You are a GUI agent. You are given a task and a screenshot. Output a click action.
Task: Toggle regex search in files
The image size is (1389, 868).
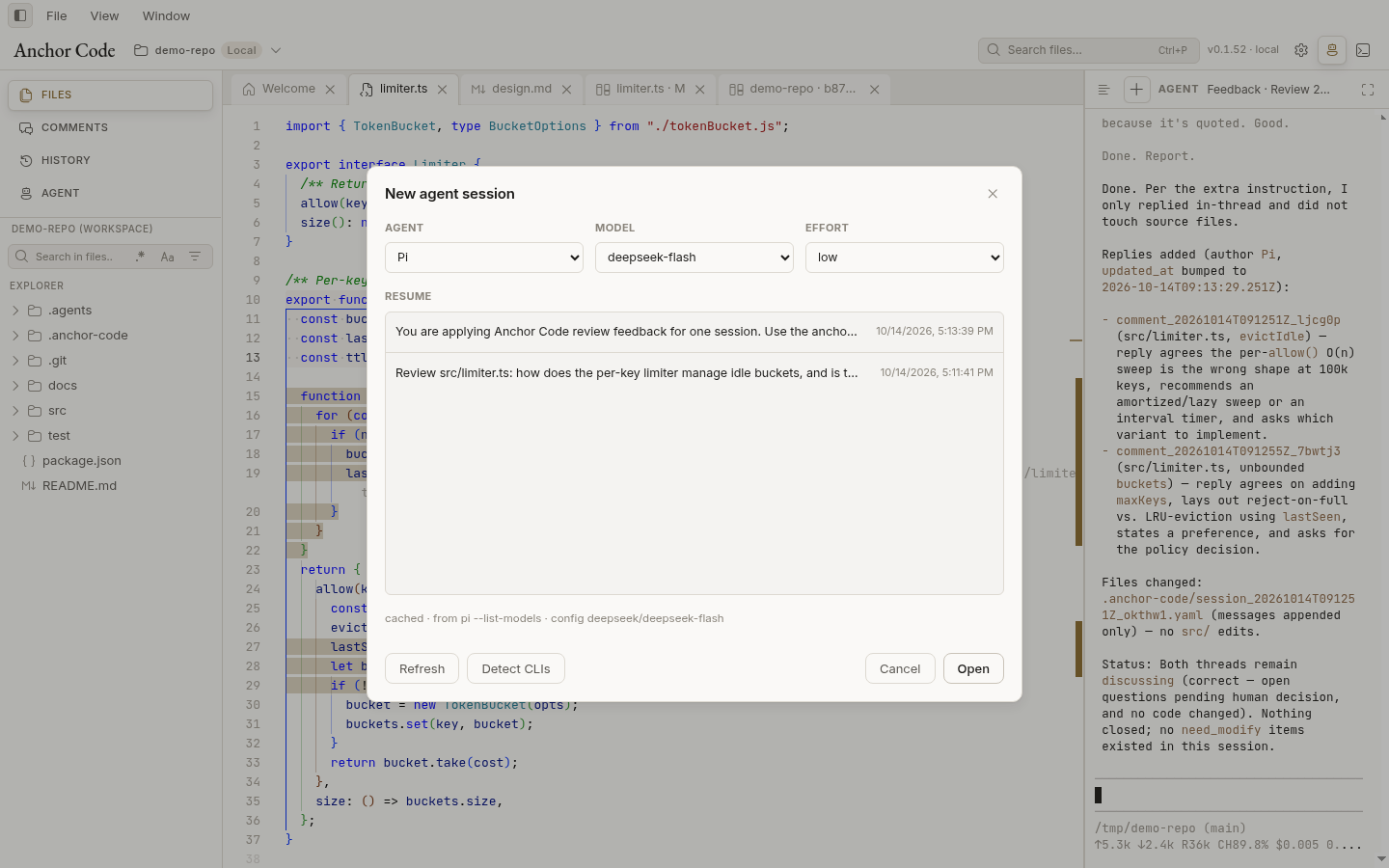point(141,257)
